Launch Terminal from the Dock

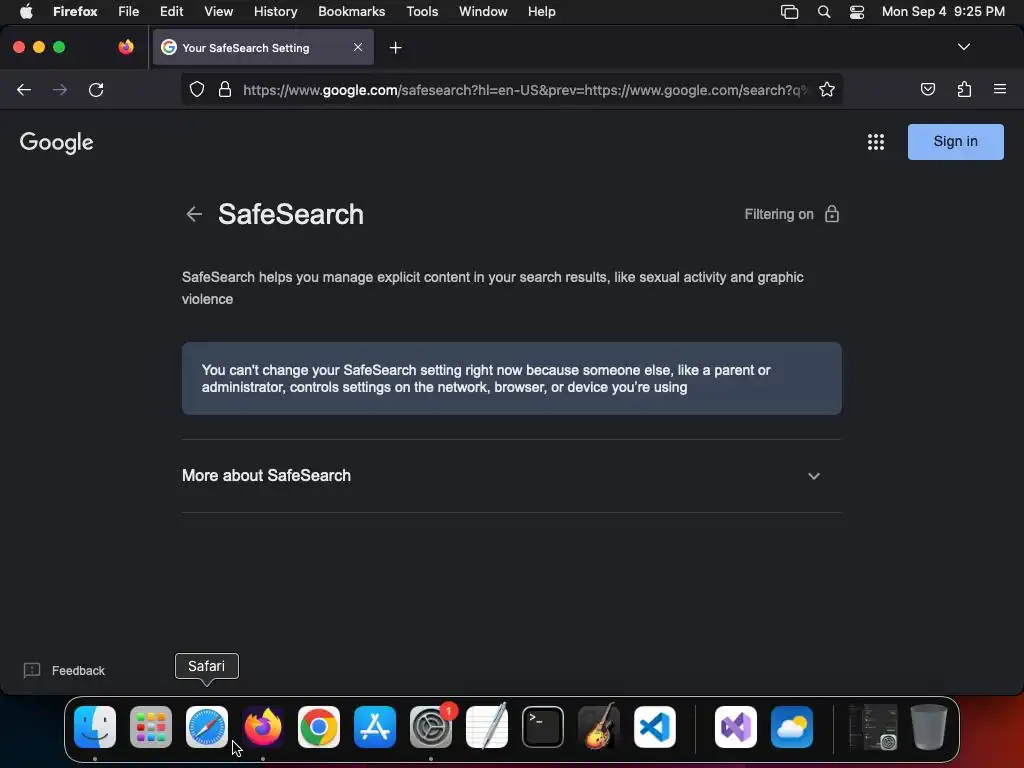click(543, 727)
